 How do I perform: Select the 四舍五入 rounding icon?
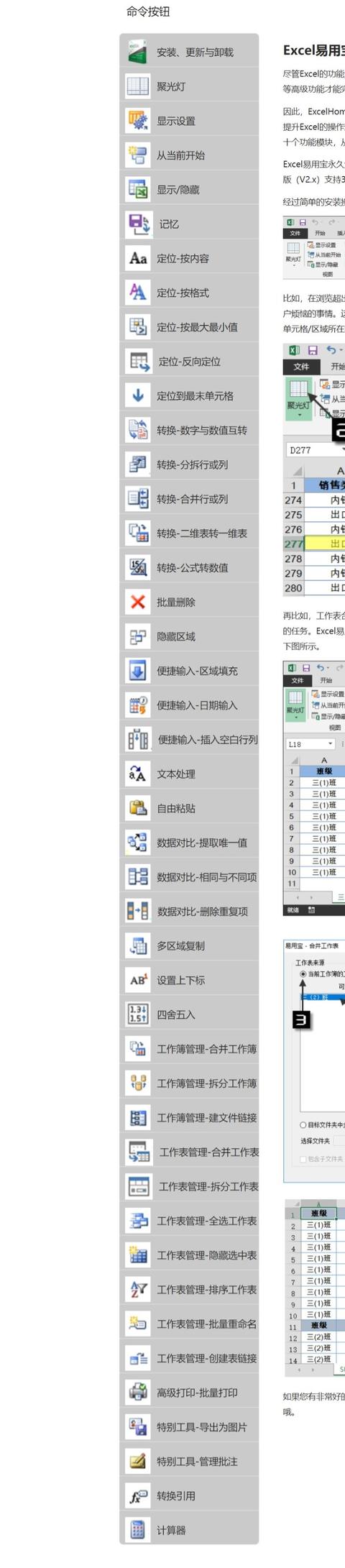(138, 1014)
